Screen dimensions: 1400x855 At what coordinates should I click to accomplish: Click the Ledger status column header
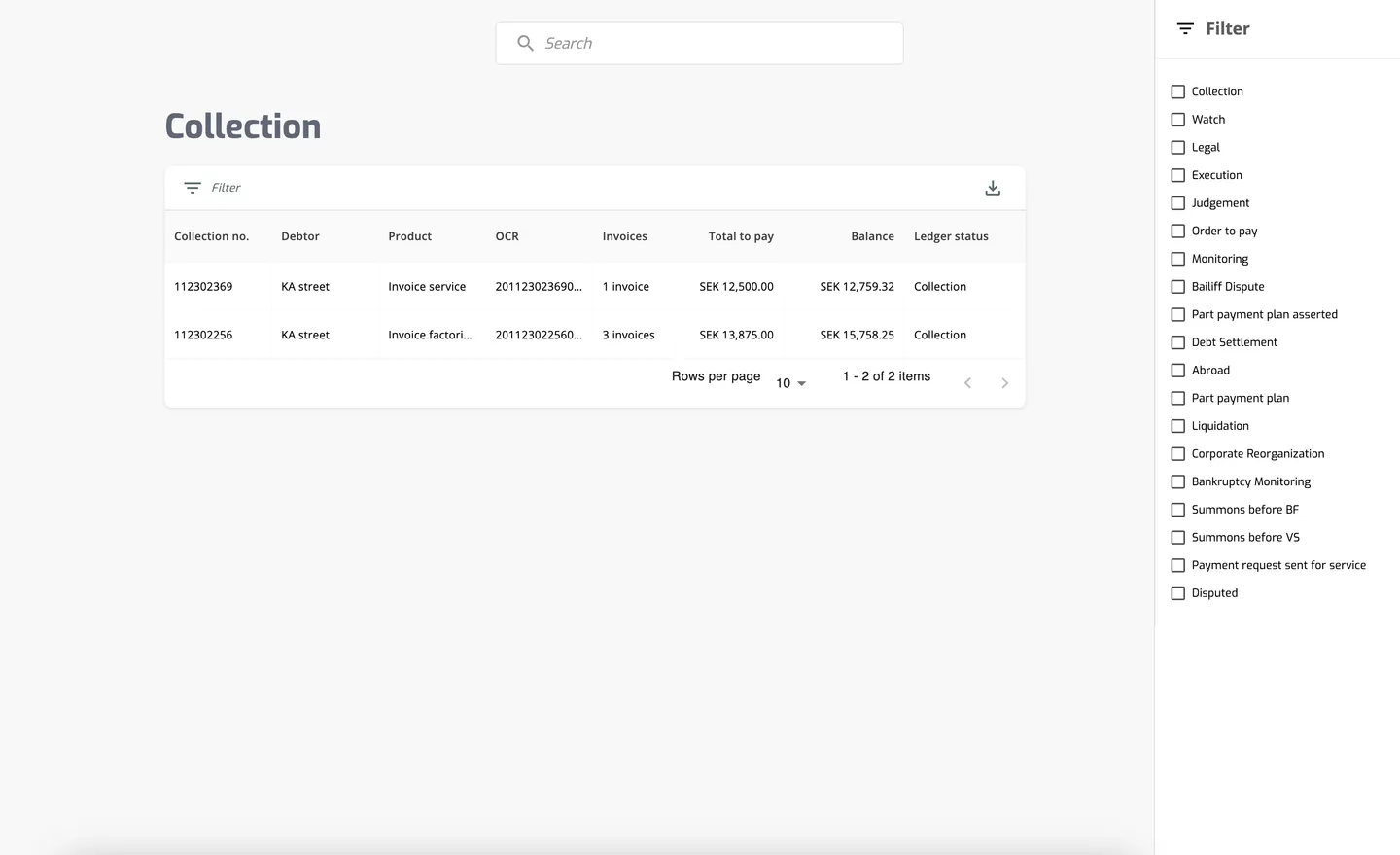click(951, 236)
